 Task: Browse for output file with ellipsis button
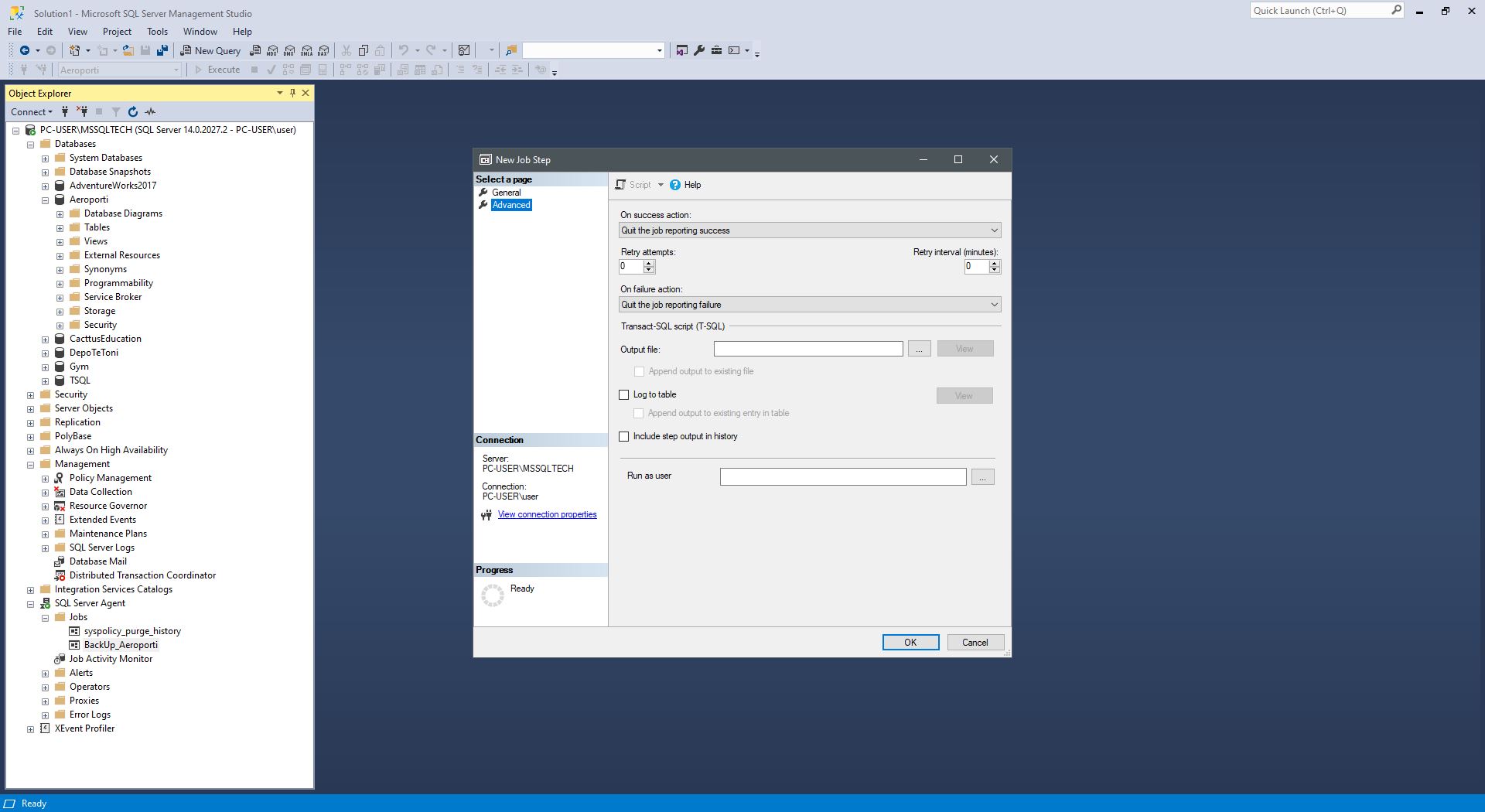click(919, 349)
